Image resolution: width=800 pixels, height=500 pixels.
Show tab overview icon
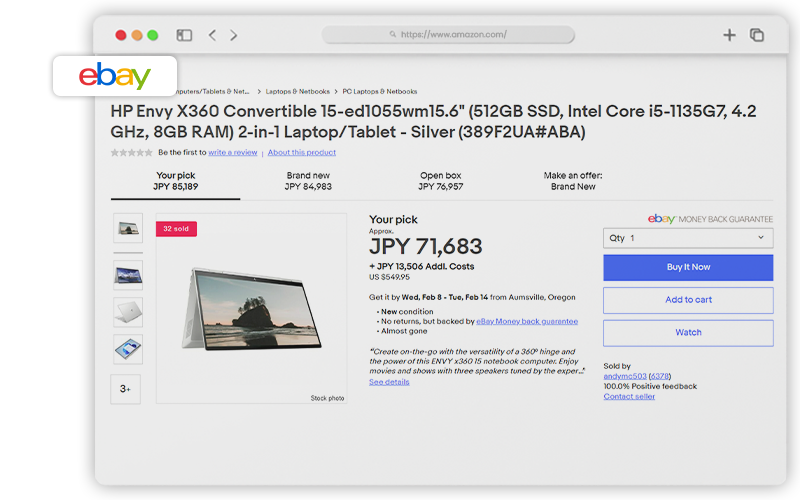coord(757,35)
